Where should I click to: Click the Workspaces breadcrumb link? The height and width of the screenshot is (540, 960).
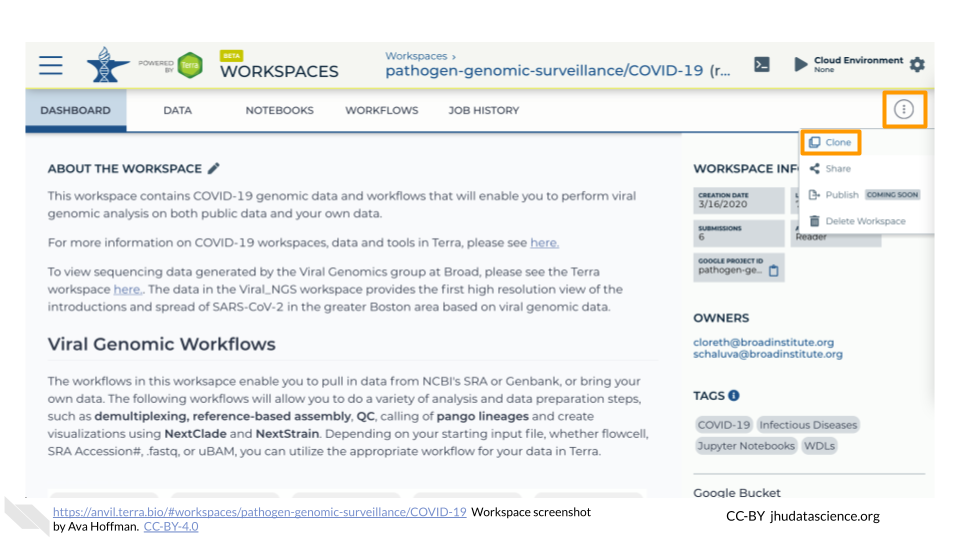pos(416,56)
